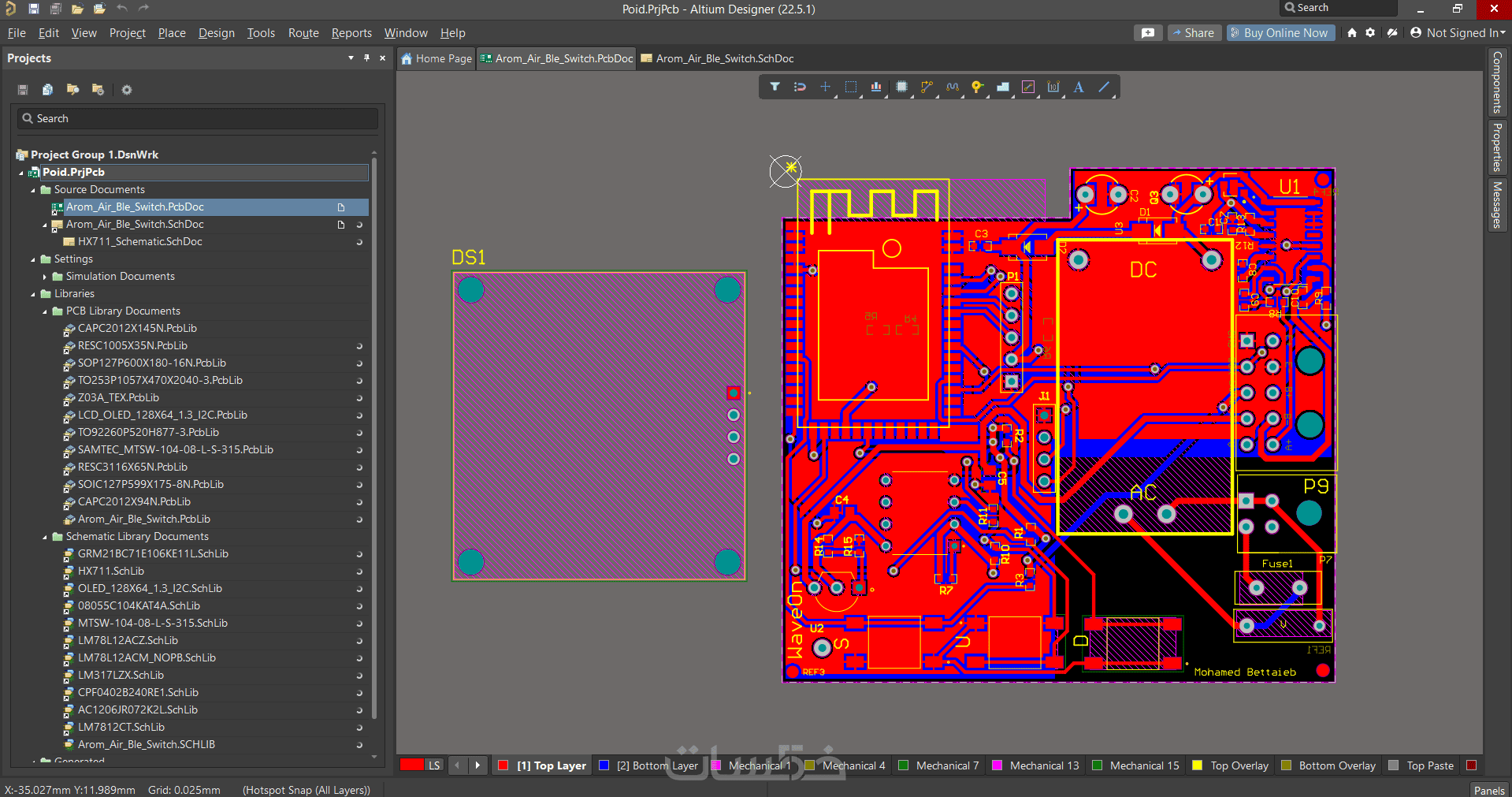Expand the Simulation Documents folder
The height and width of the screenshot is (797, 1512).
click(45, 277)
